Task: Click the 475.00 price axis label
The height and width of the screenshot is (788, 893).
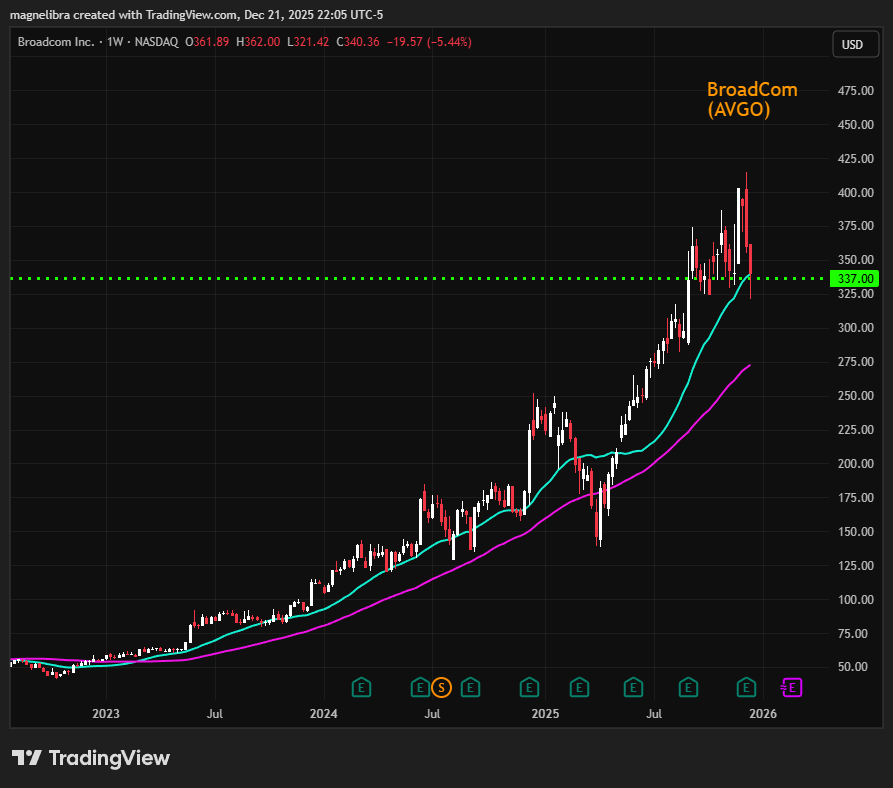Action: 855,91
